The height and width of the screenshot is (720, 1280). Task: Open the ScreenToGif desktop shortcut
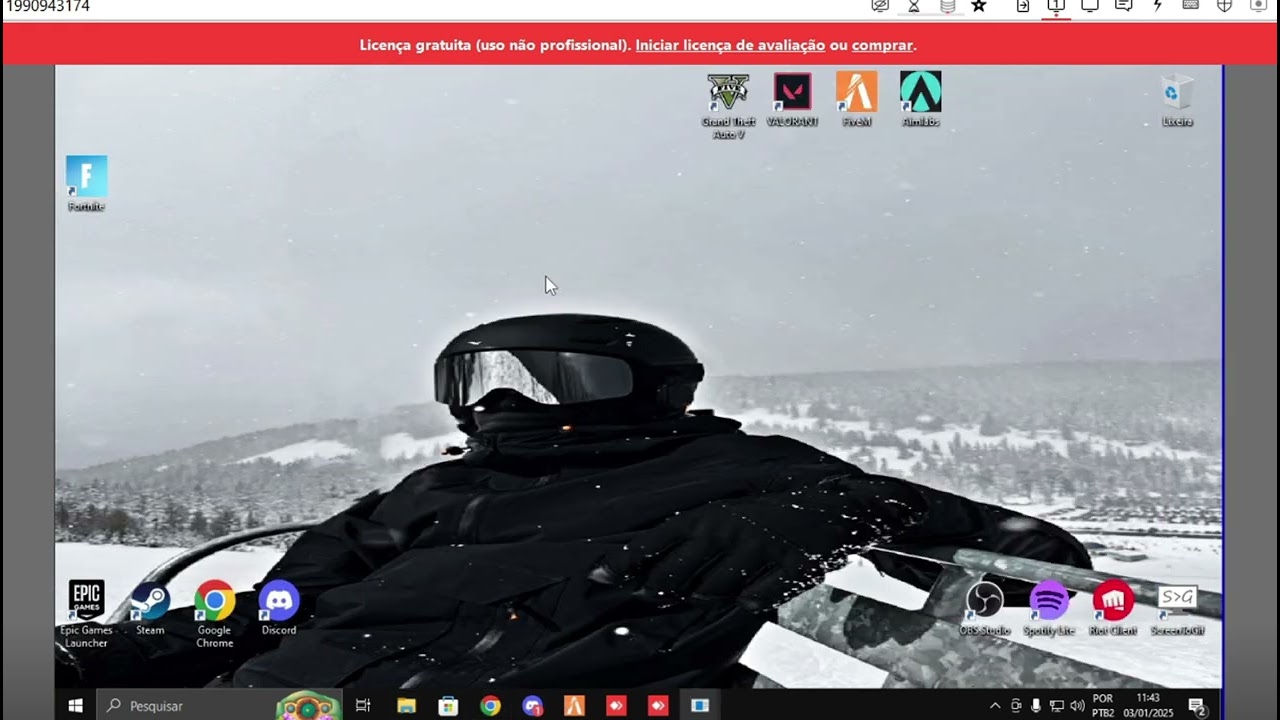click(1177, 608)
